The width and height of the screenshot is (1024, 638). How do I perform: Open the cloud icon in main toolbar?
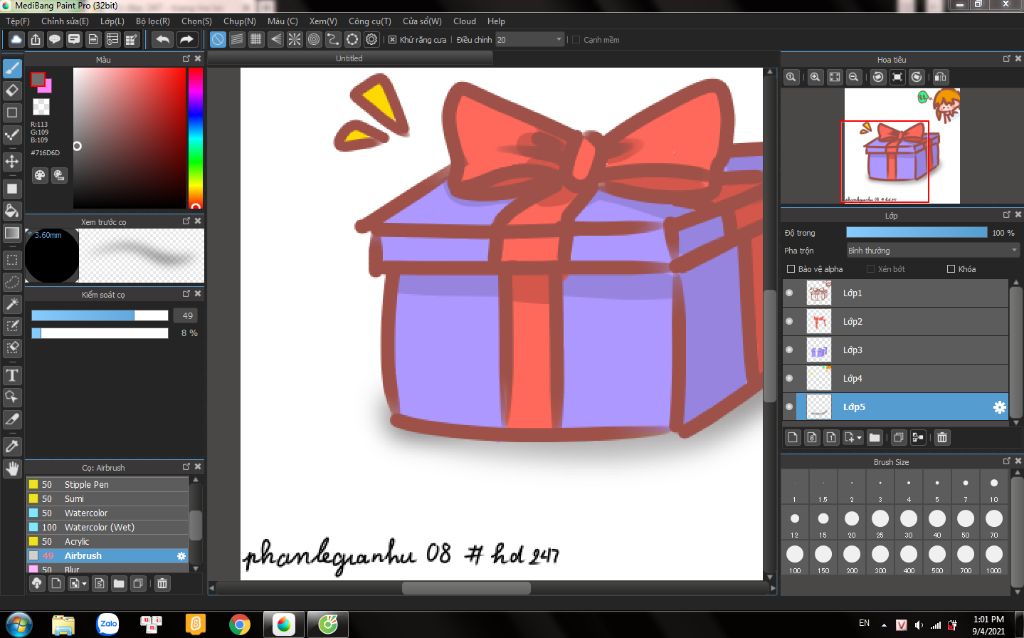coord(16,40)
